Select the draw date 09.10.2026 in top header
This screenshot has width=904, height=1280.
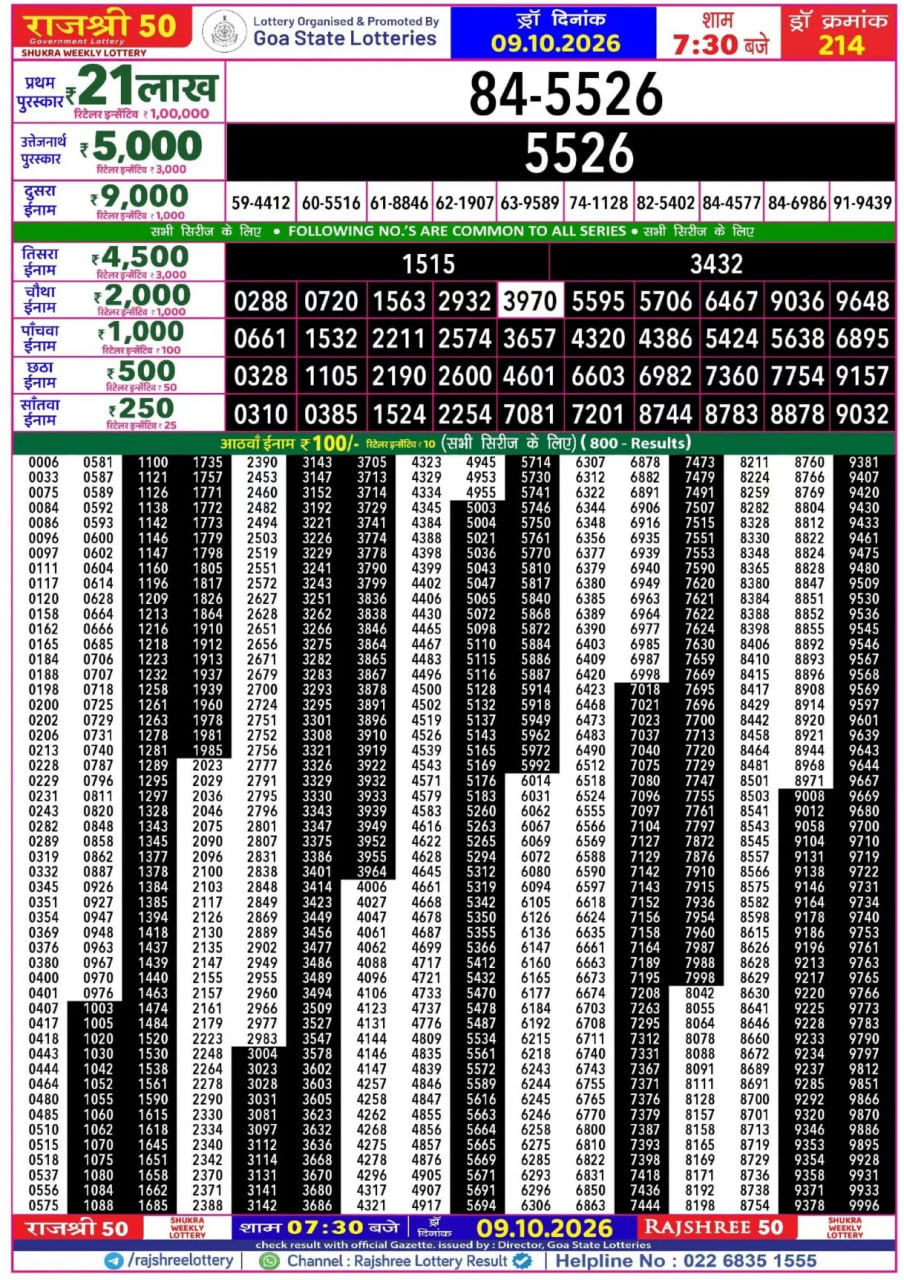pyautogui.click(x=555, y=44)
